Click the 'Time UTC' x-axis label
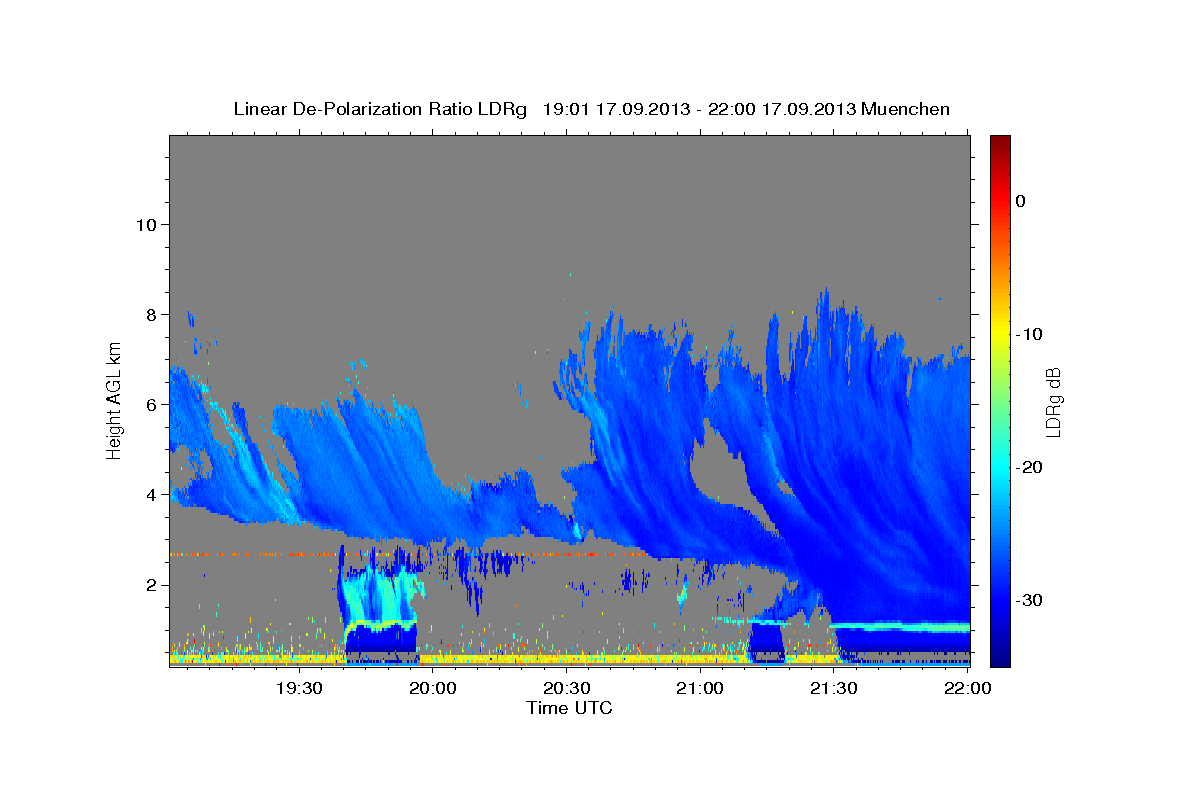Viewport: 1200px width, 800px height. pos(569,708)
